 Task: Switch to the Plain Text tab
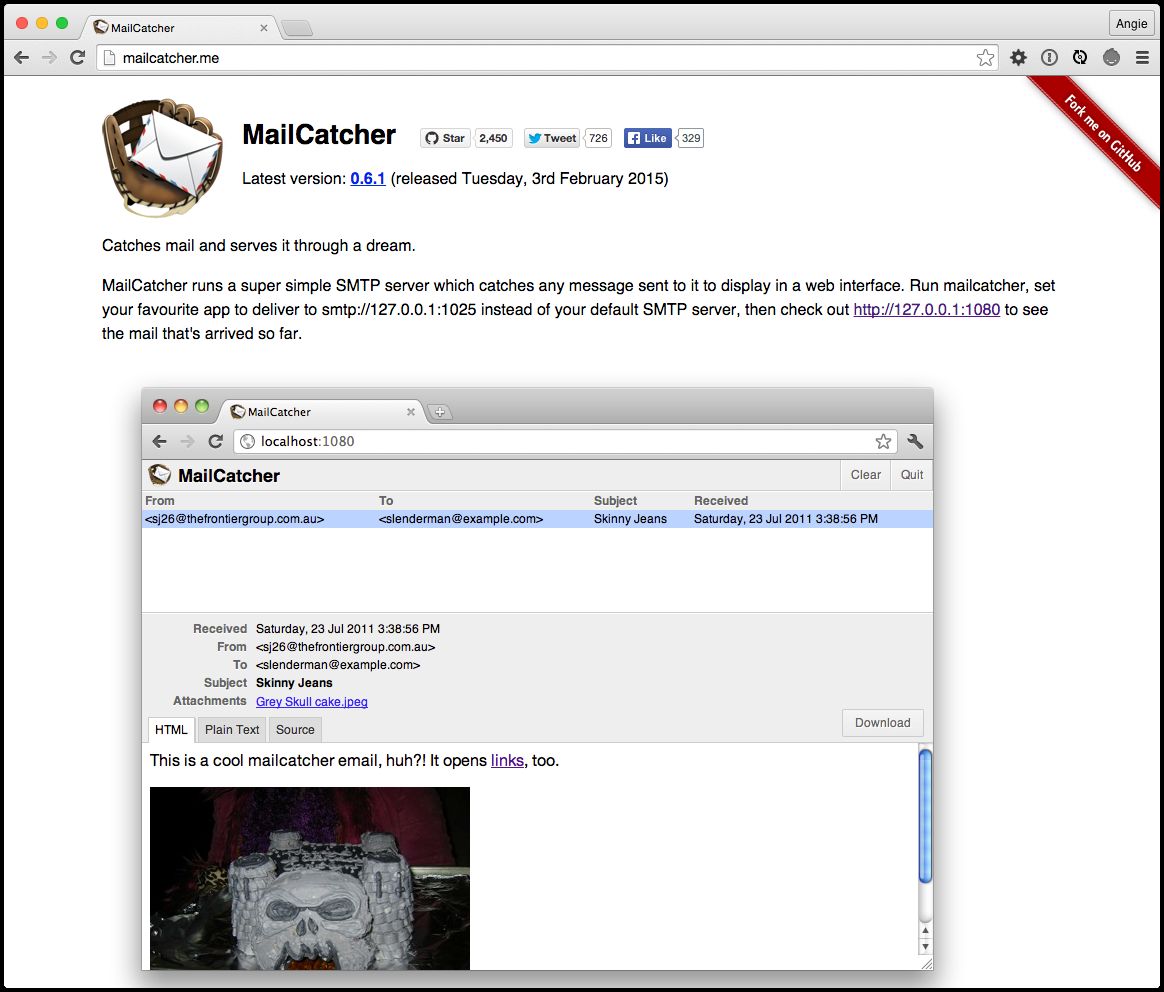tap(232, 730)
